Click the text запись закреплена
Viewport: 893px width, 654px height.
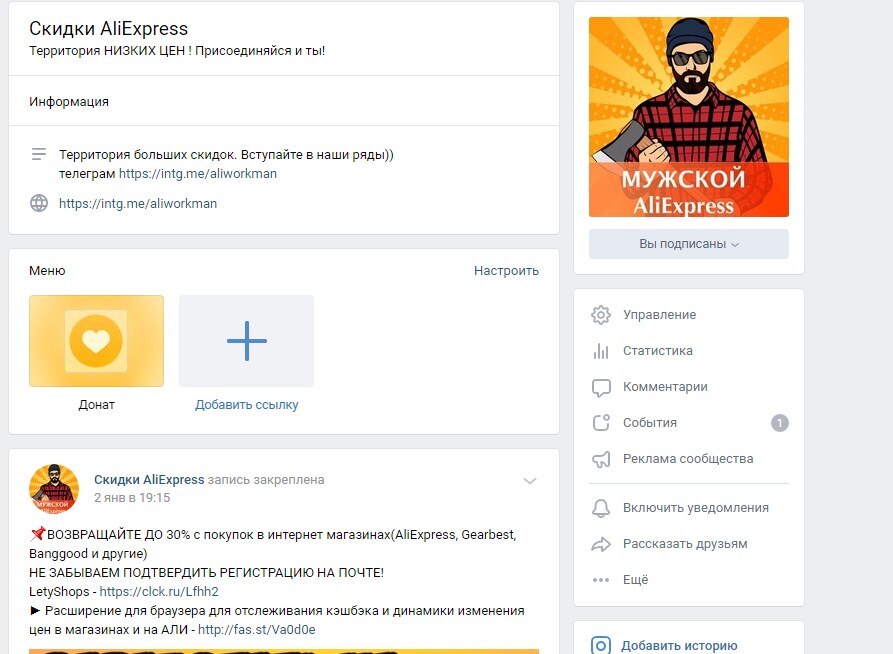[x=266, y=480]
